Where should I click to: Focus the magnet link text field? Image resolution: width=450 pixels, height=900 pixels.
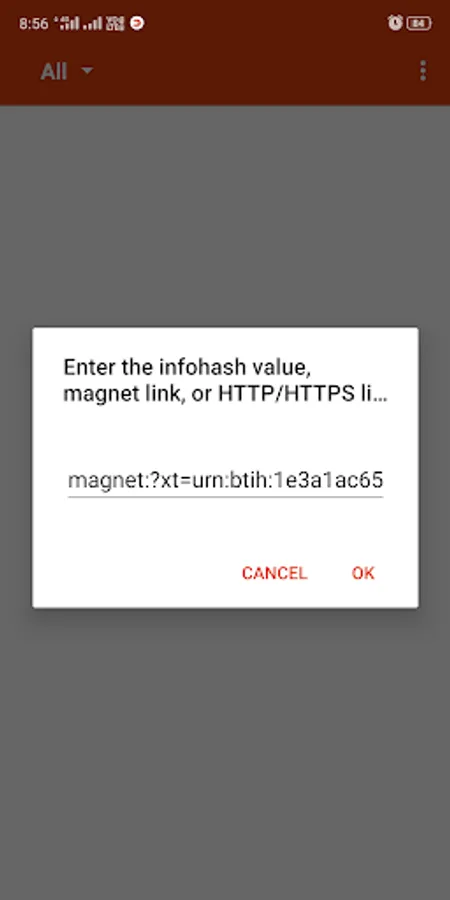pyautogui.click(x=225, y=480)
